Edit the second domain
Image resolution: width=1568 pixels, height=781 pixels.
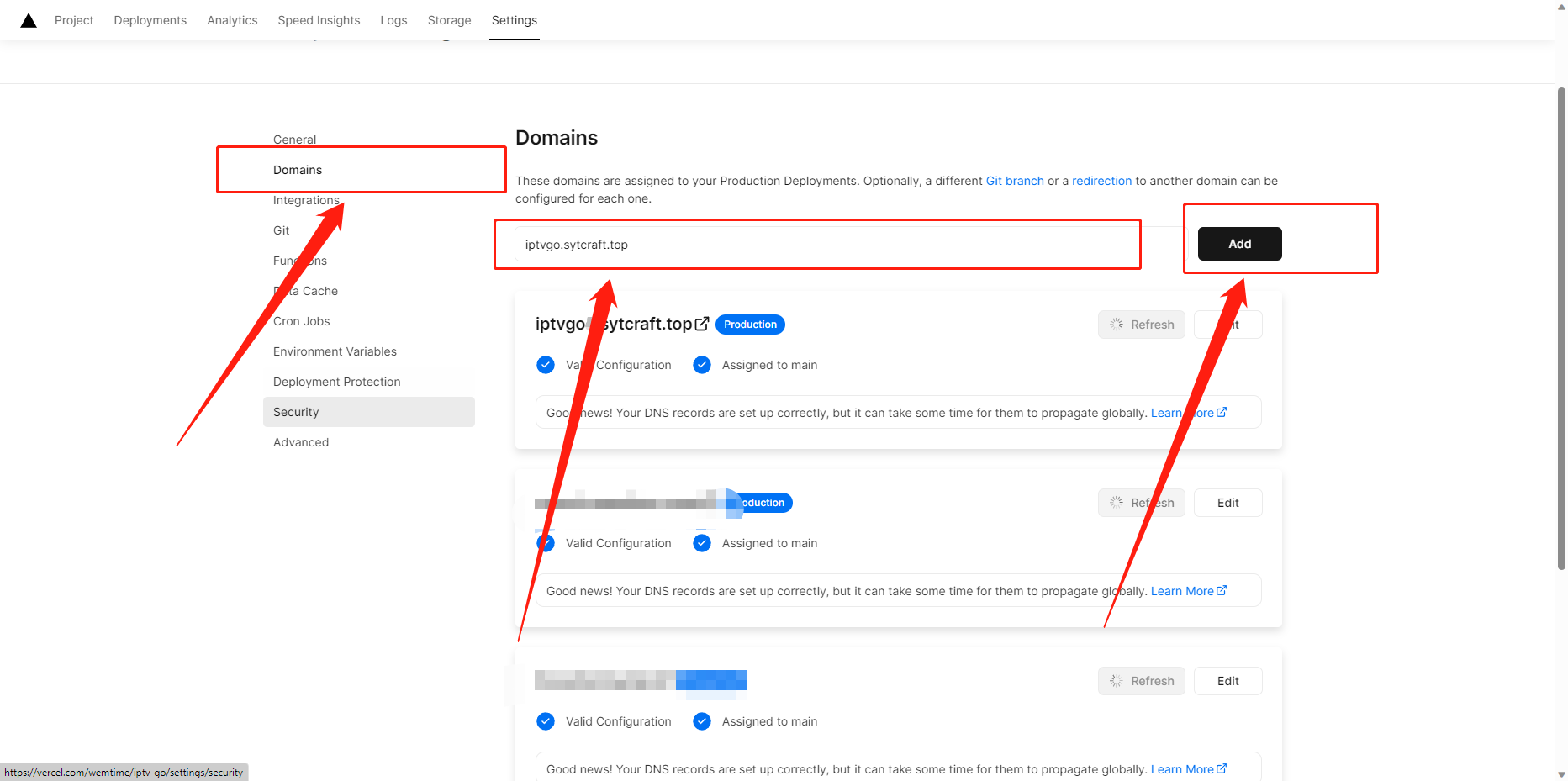coord(1227,503)
